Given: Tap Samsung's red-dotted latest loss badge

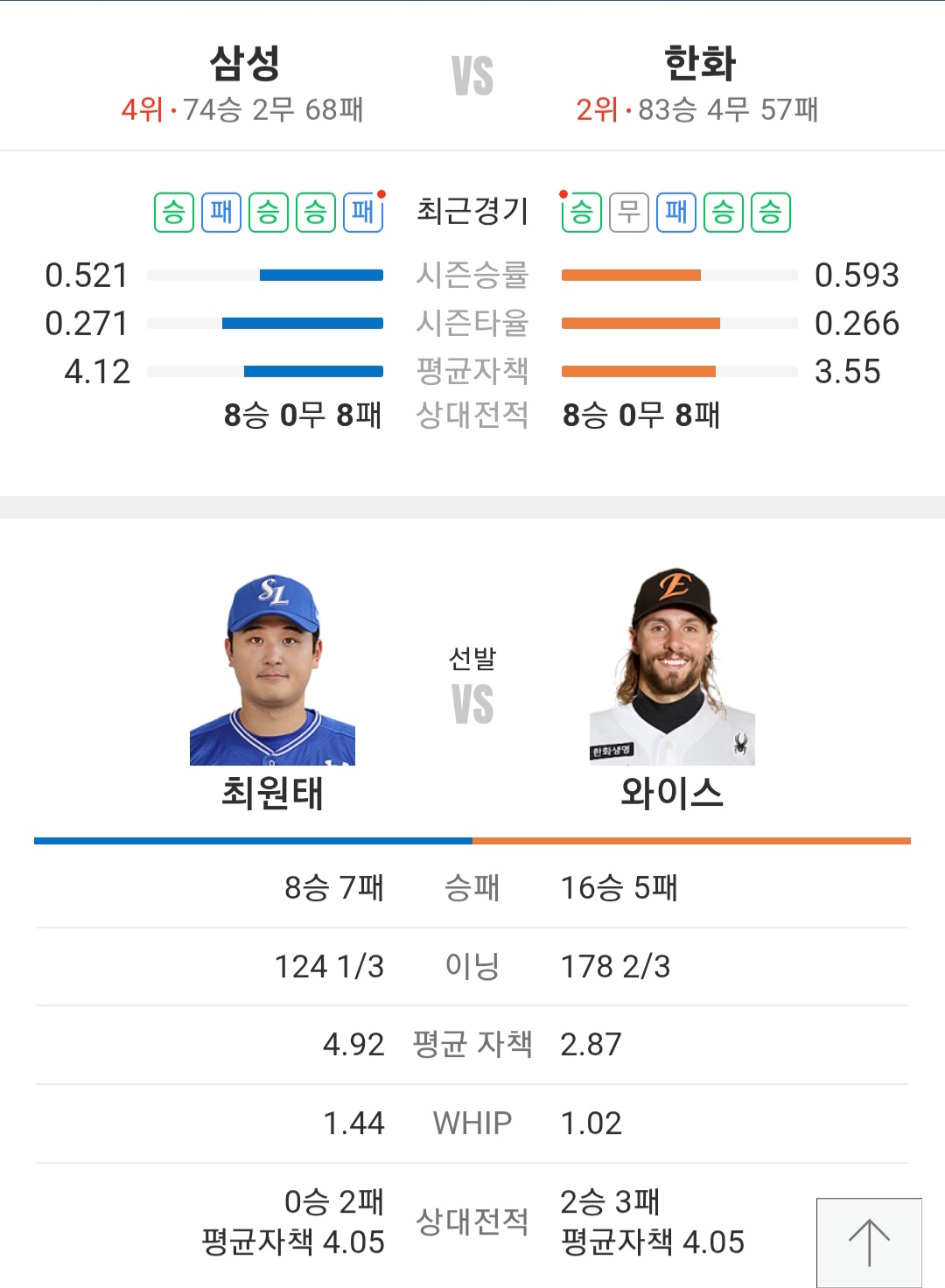Looking at the screenshot, I should coord(362,213).
